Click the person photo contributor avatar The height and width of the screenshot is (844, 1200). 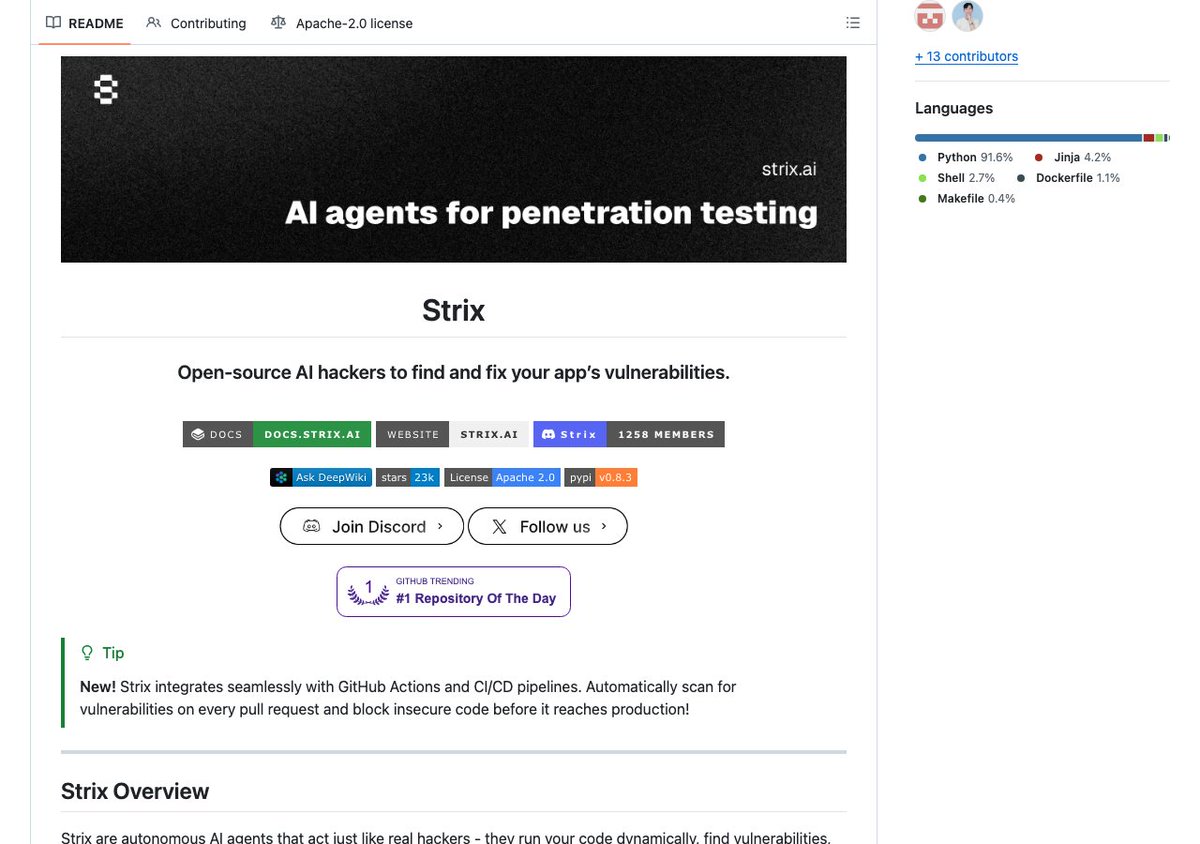click(x=968, y=16)
